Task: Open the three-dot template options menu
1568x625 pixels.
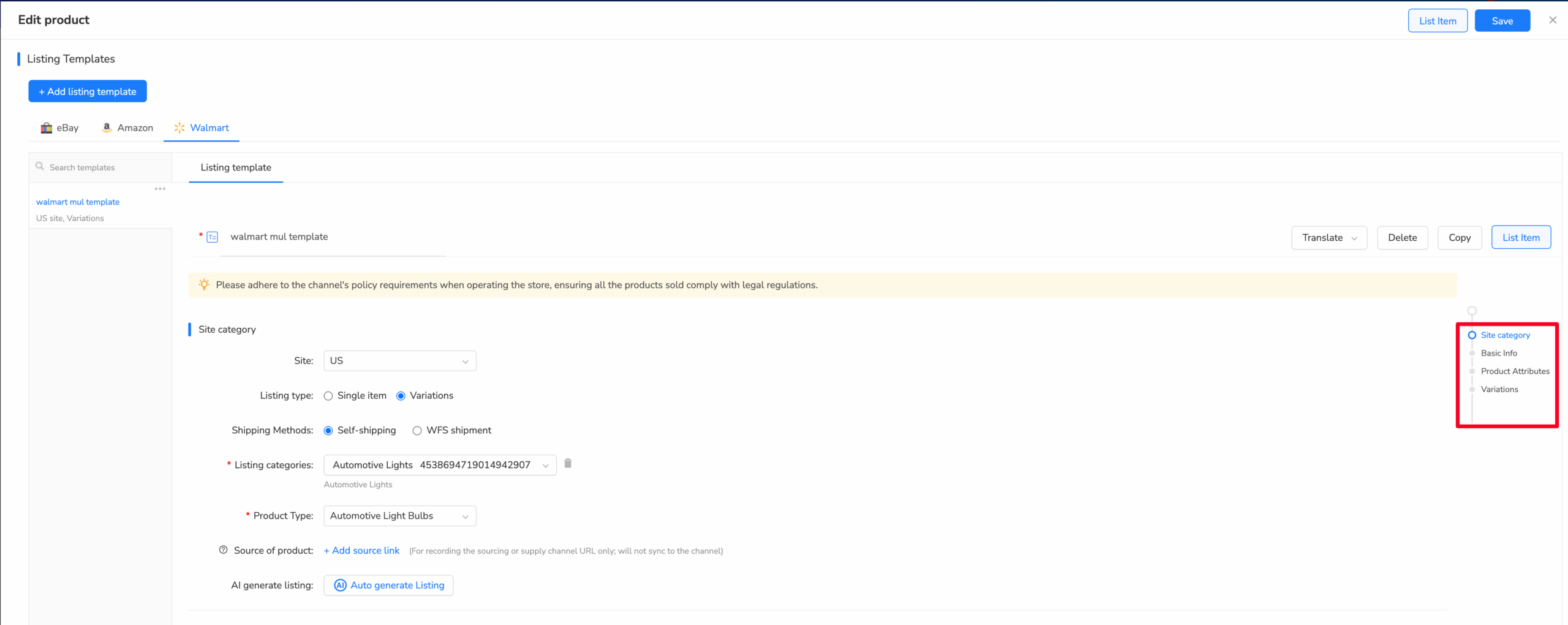Action: [x=160, y=189]
